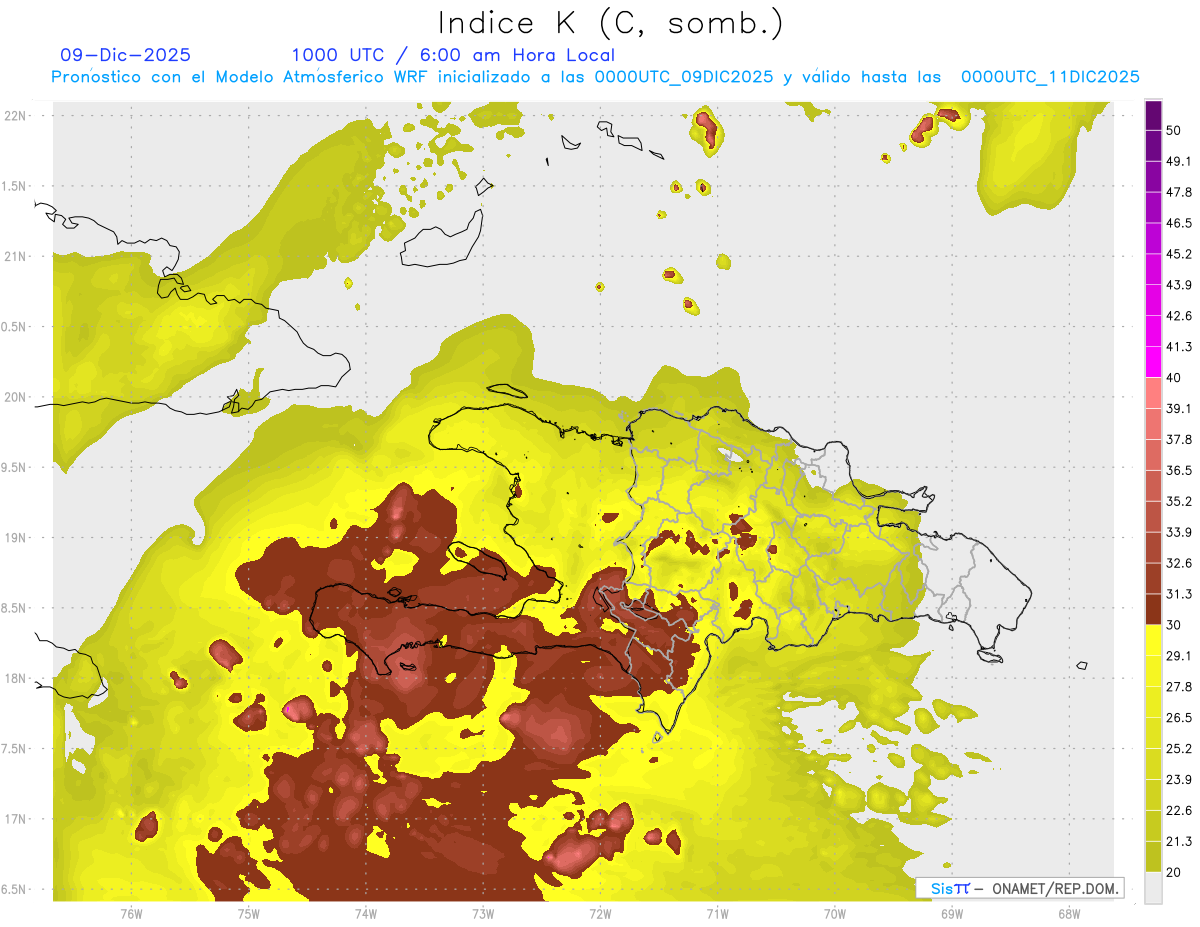Click the 21N latitude label

click(17, 257)
